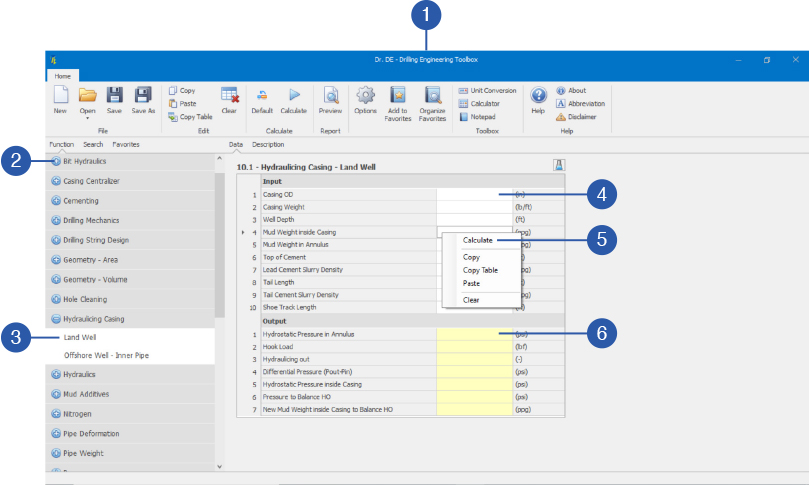Clear the table using Clear icon
810x485 pixels.
(229, 96)
